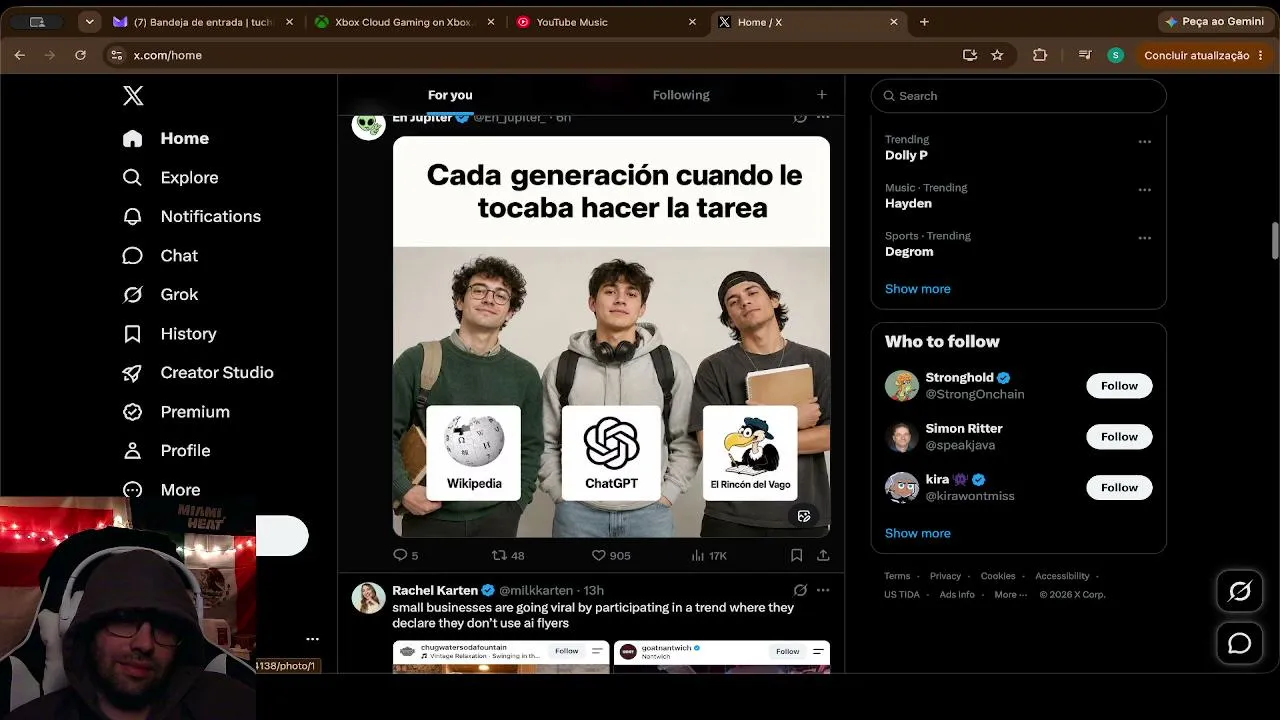Open the Chrome extensions puzzle icon

1040,55
